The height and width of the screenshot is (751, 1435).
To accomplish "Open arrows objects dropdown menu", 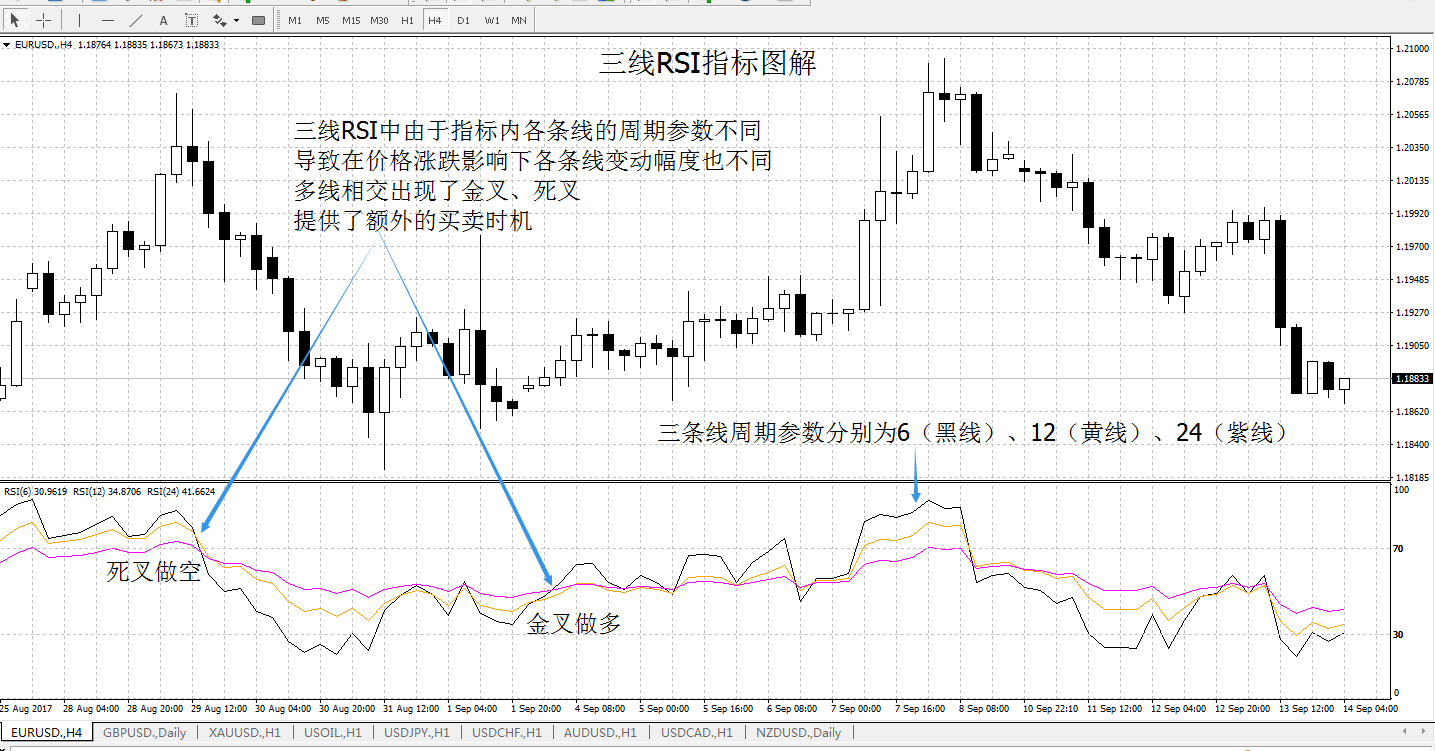I will pyautogui.click(x=236, y=20).
